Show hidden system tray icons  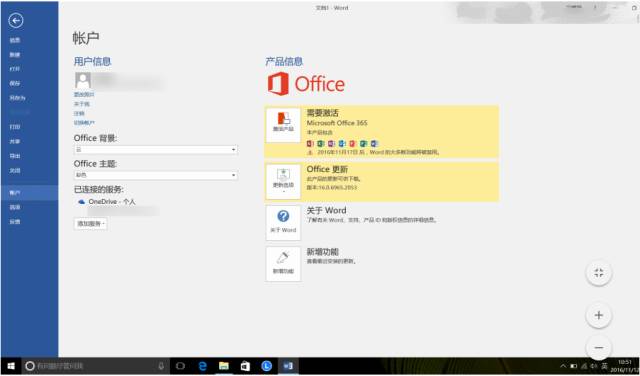click(564, 366)
